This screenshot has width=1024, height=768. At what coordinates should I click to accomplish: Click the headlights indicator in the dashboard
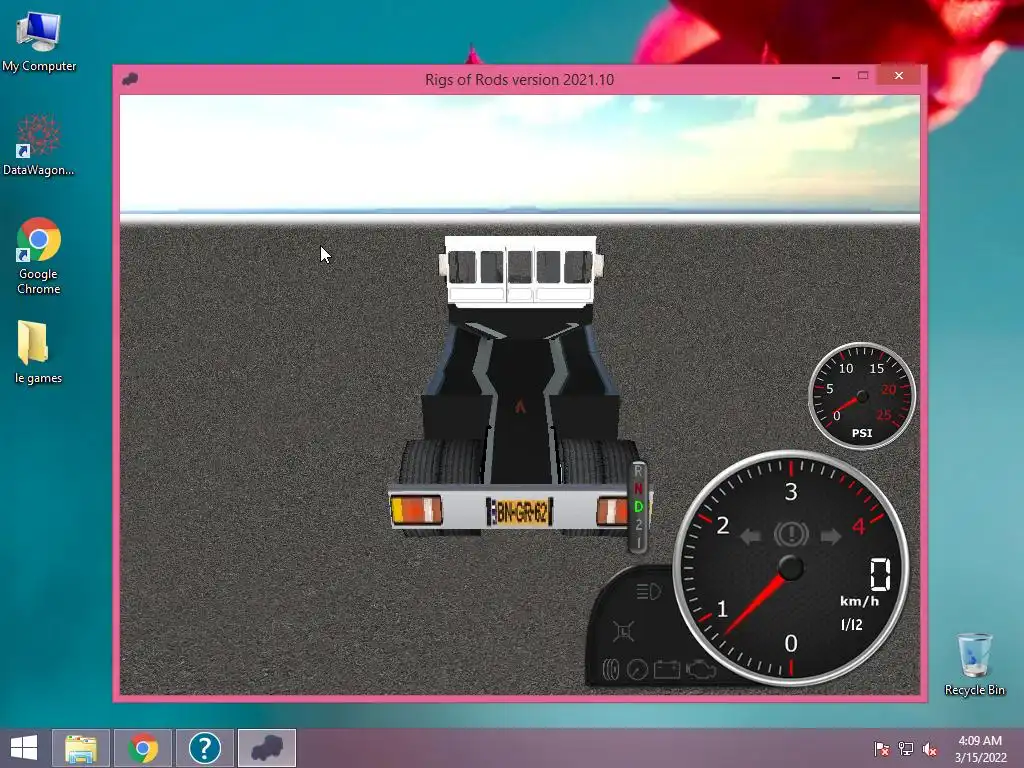coord(648,592)
